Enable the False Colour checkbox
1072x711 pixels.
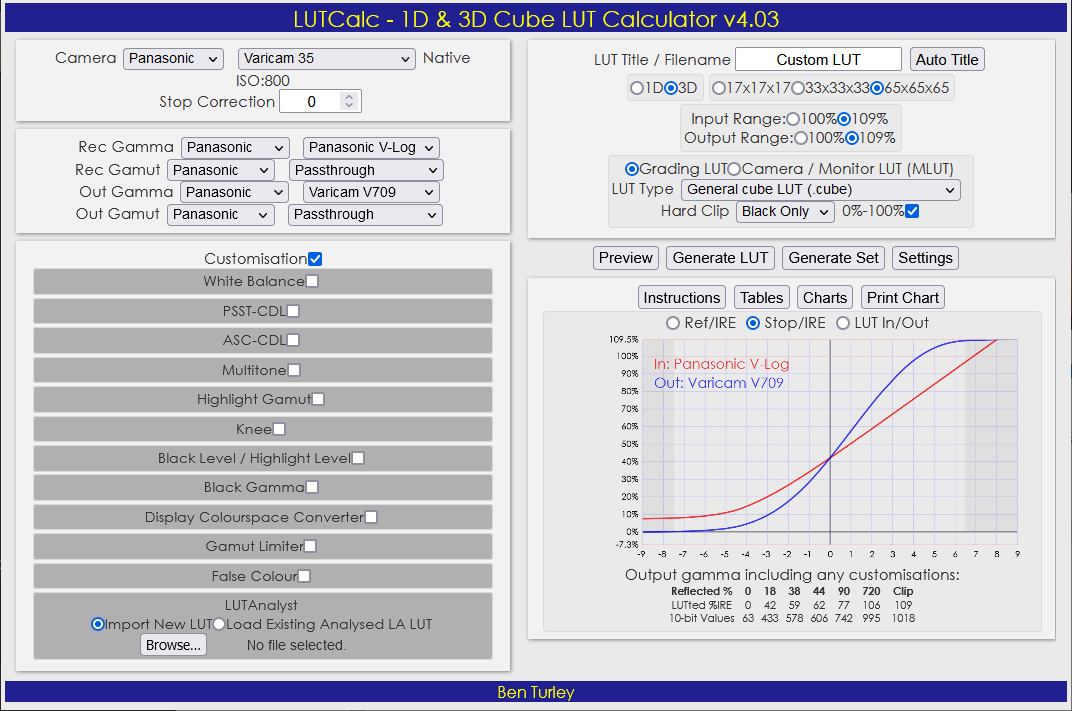coord(304,576)
